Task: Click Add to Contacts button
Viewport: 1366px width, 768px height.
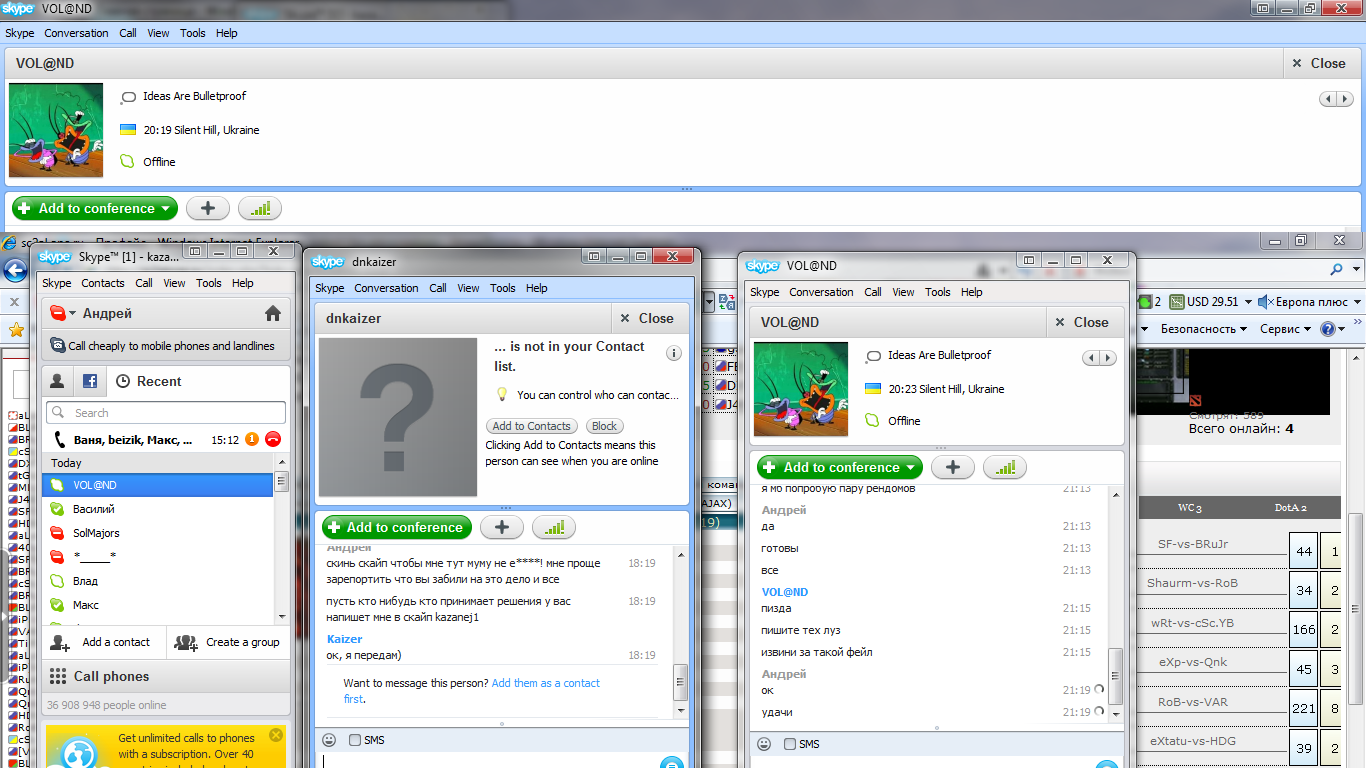Action: [532, 426]
